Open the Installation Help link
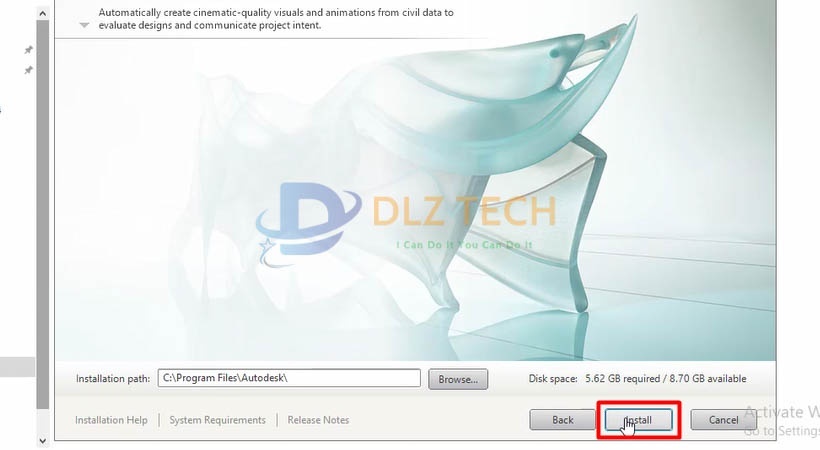This screenshot has height=450, width=820. (111, 420)
